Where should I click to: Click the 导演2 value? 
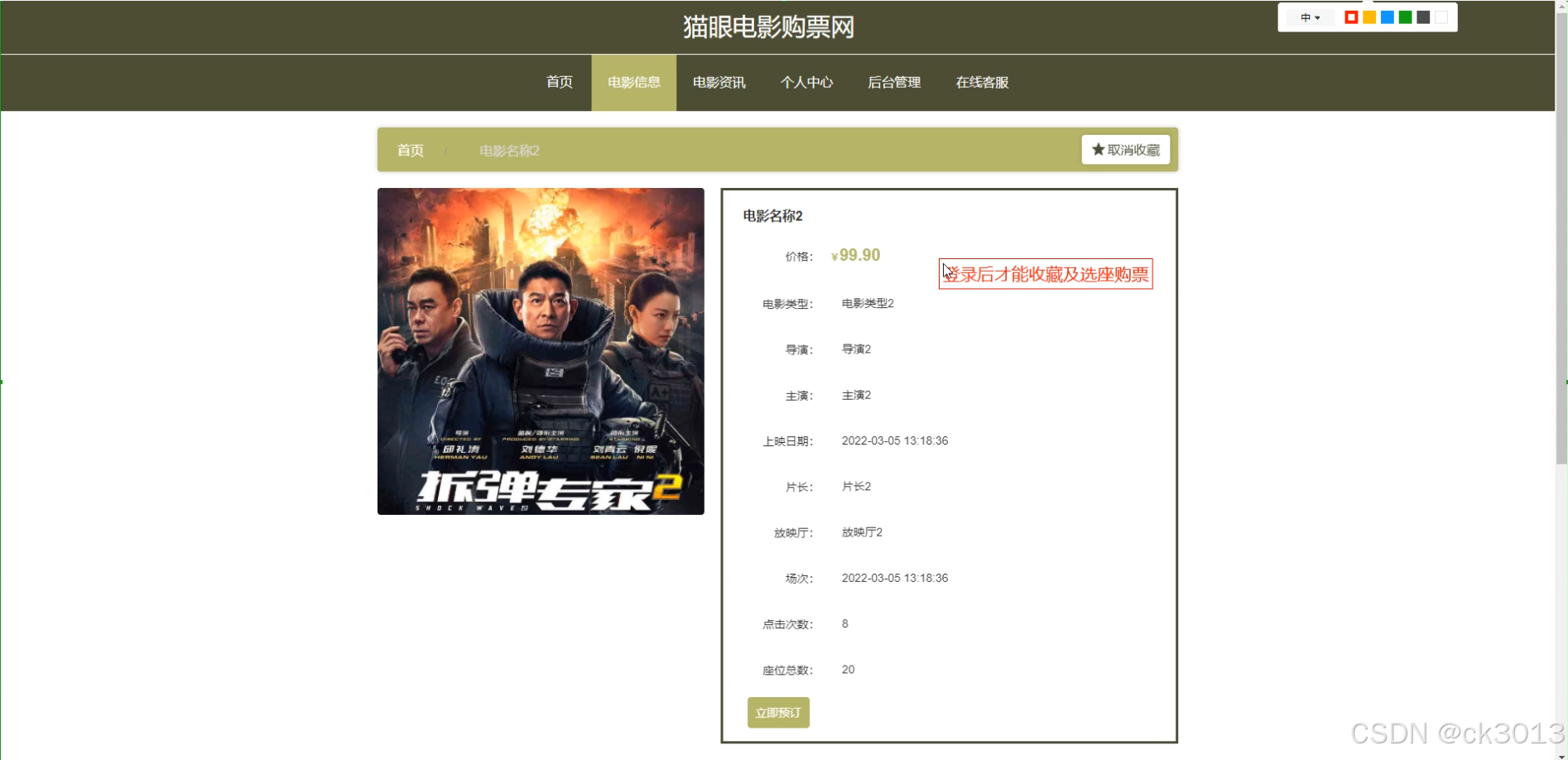(x=856, y=349)
